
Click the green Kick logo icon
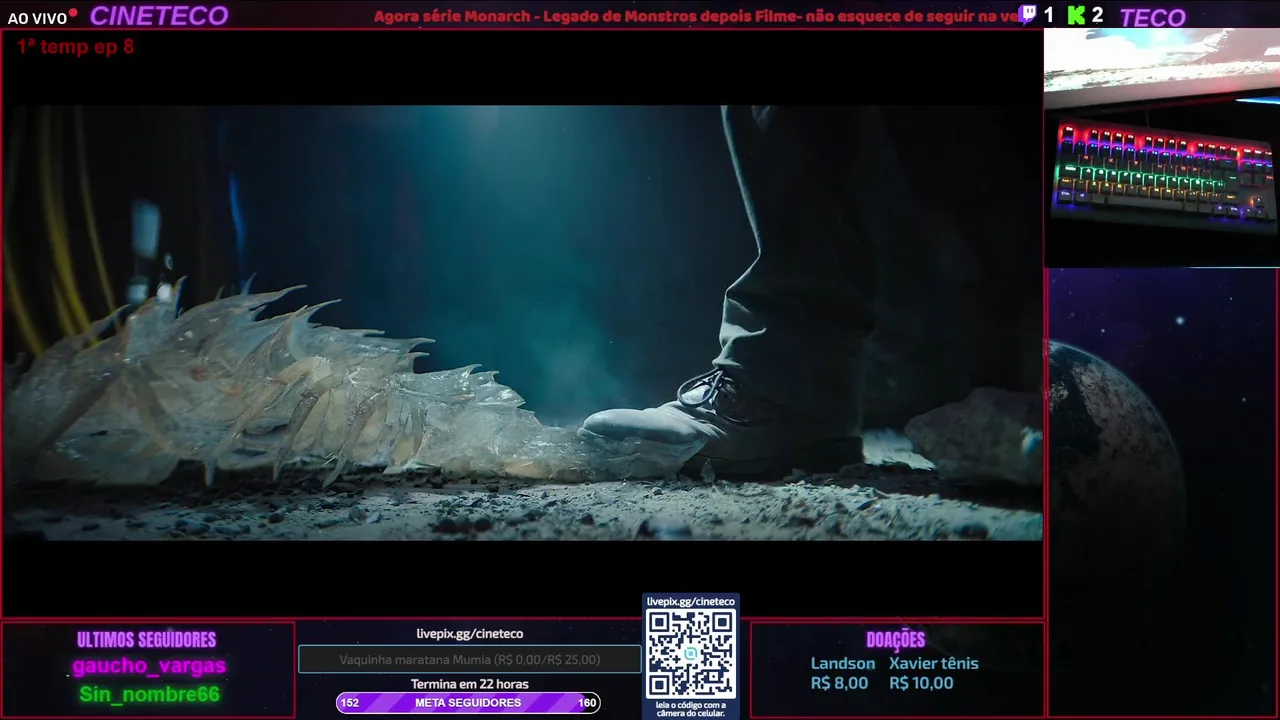point(1076,15)
